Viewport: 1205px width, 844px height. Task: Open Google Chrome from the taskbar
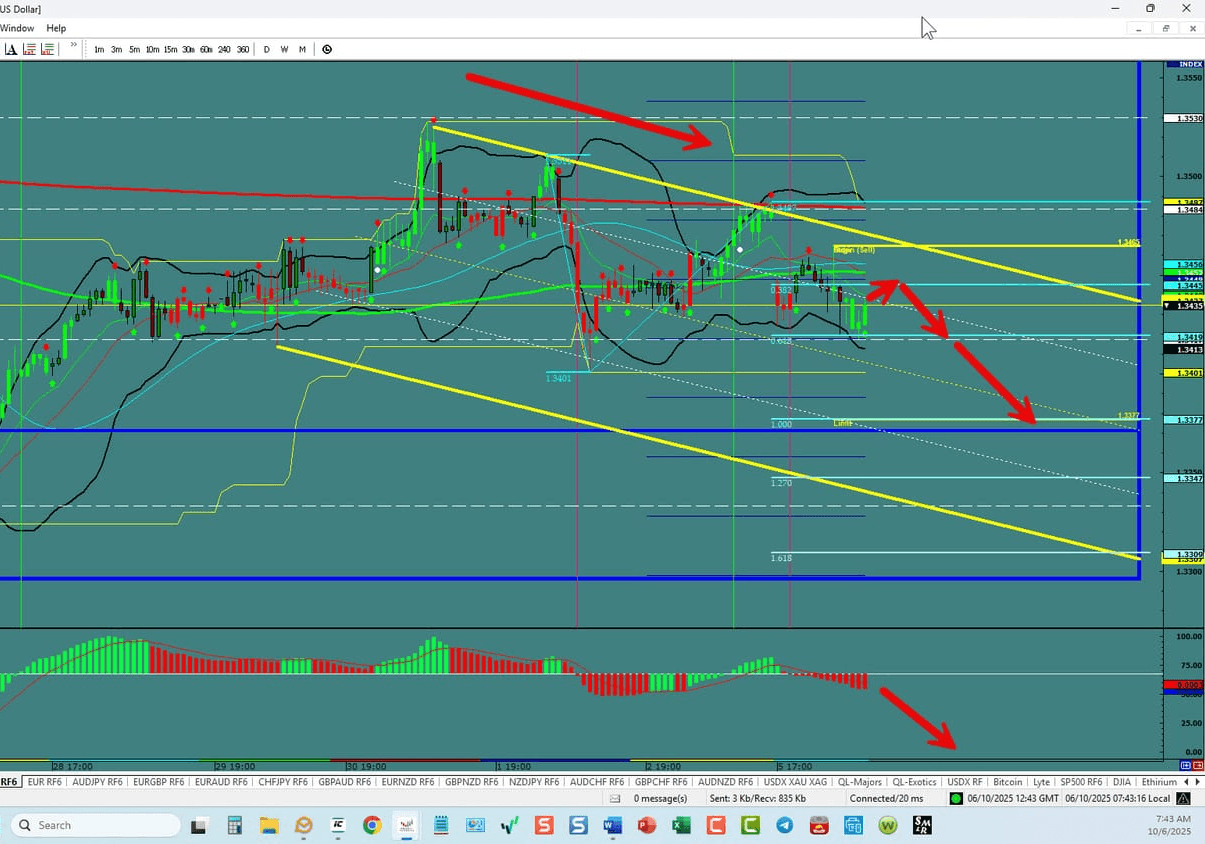371,825
